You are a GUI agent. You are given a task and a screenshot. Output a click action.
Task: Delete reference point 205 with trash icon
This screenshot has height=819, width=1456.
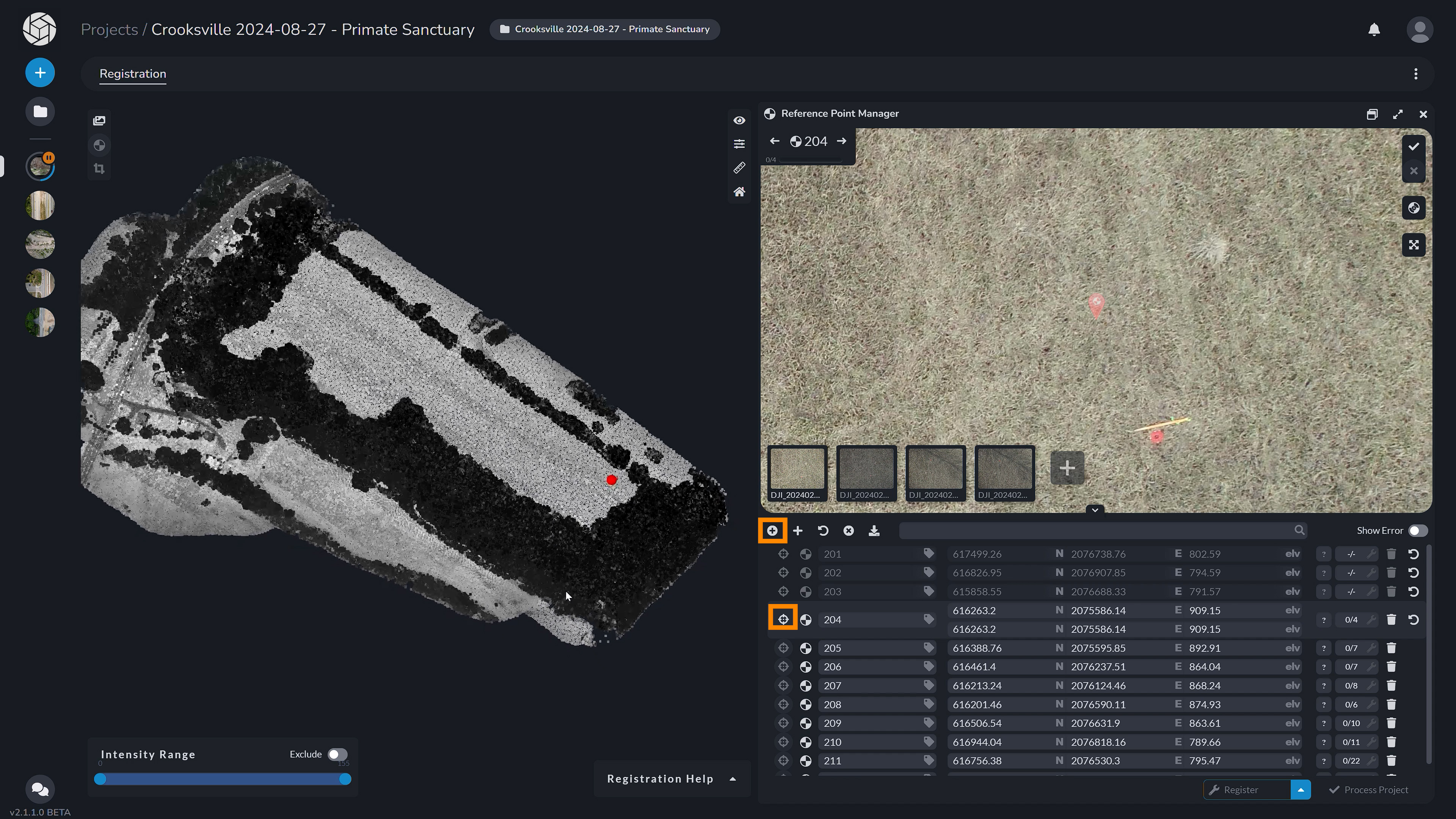coord(1392,648)
